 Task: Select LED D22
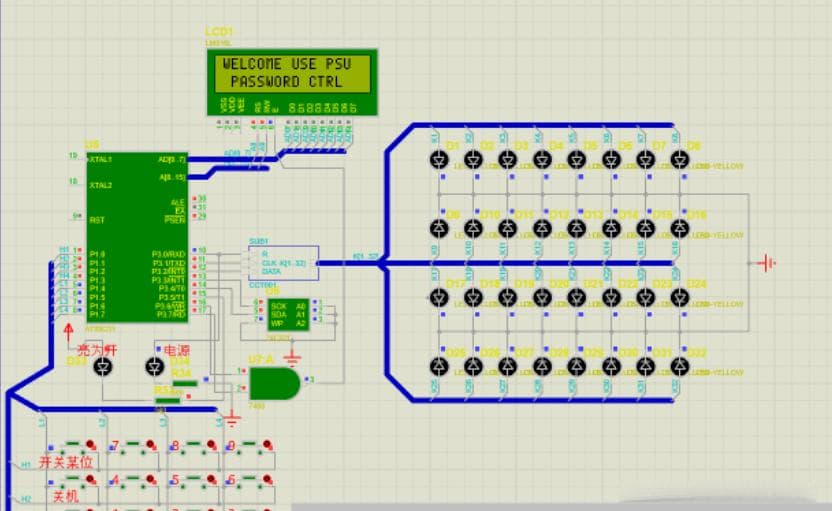(x=611, y=298)
